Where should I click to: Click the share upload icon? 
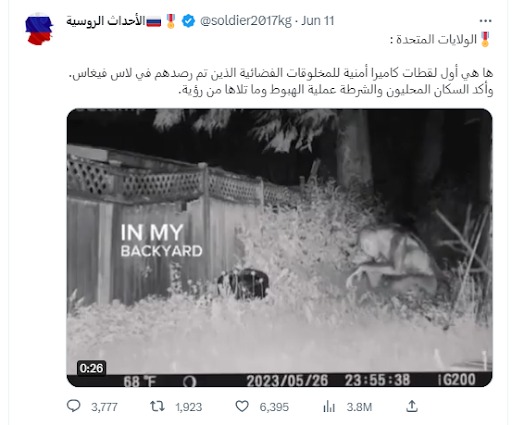tap(412, 406)
